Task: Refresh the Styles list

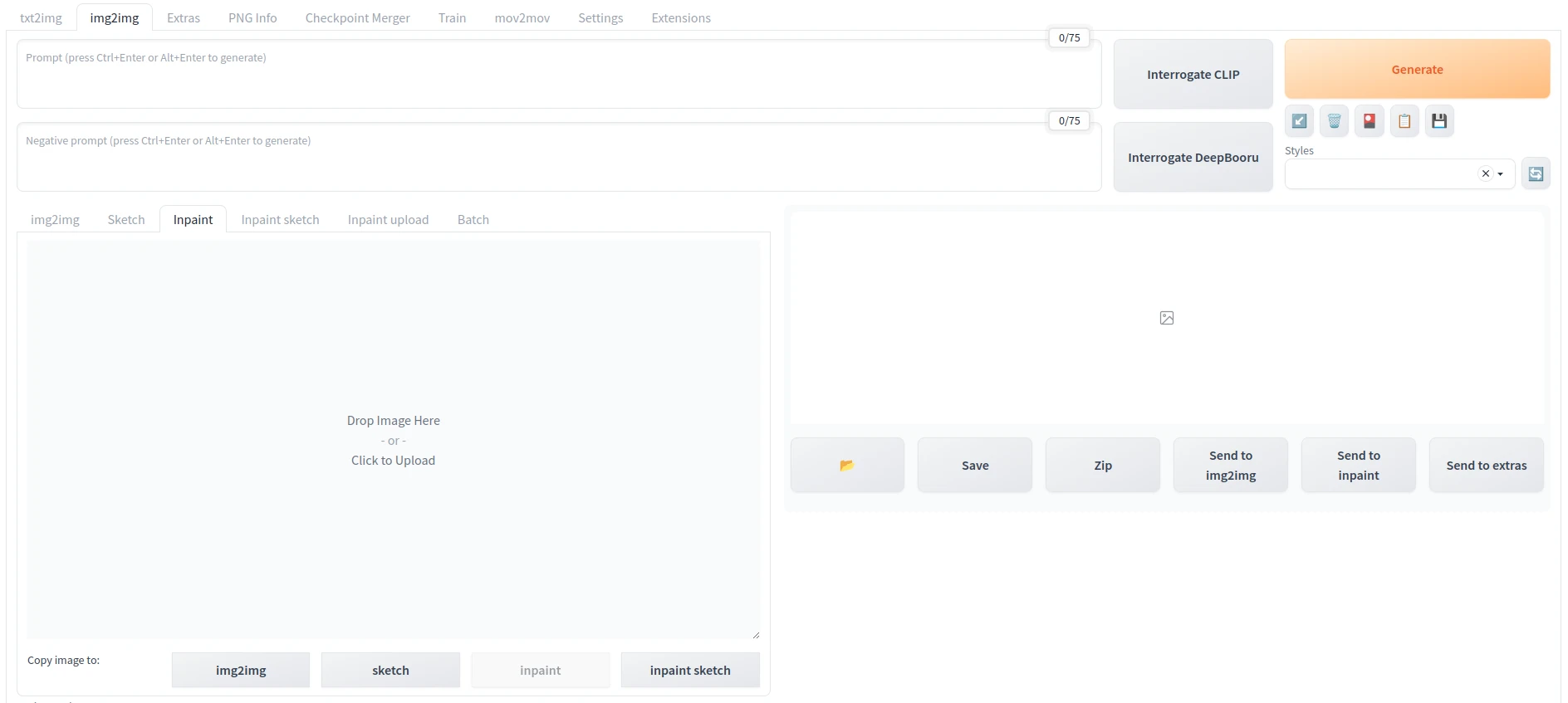Action: 1536,173
